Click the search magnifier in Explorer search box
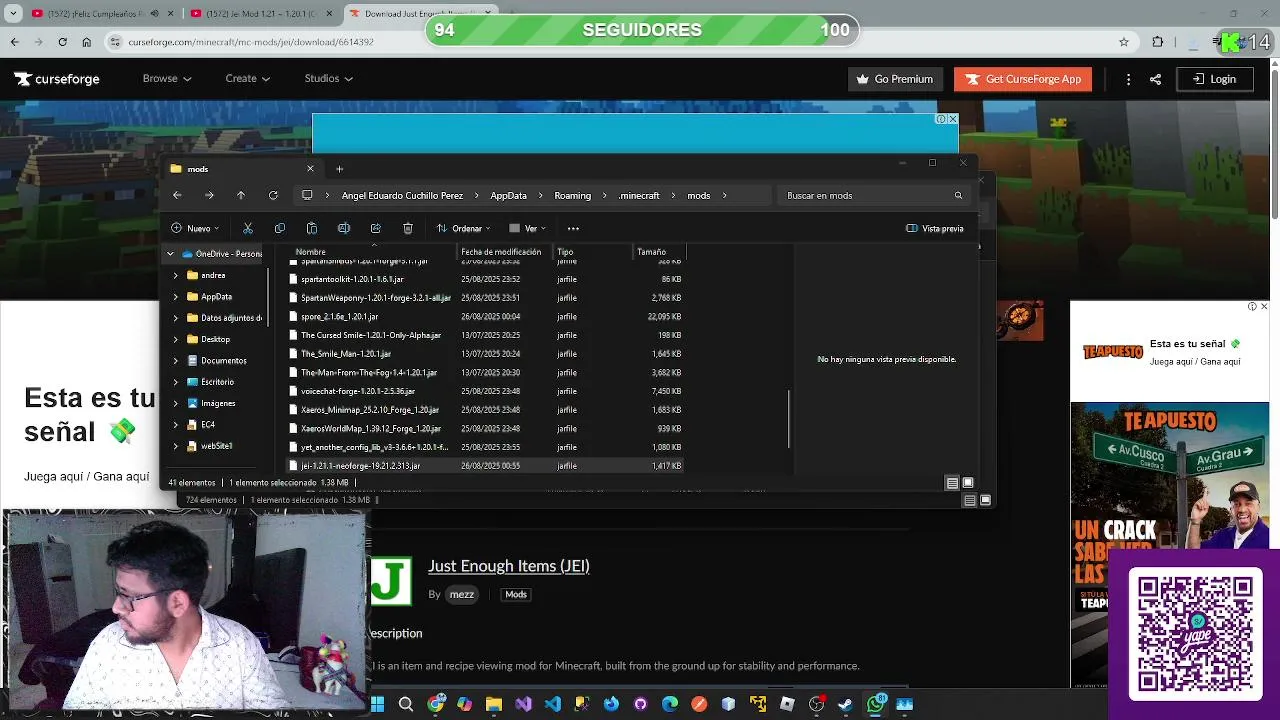Screen dimensions: 1280x720 pos(958,195)
